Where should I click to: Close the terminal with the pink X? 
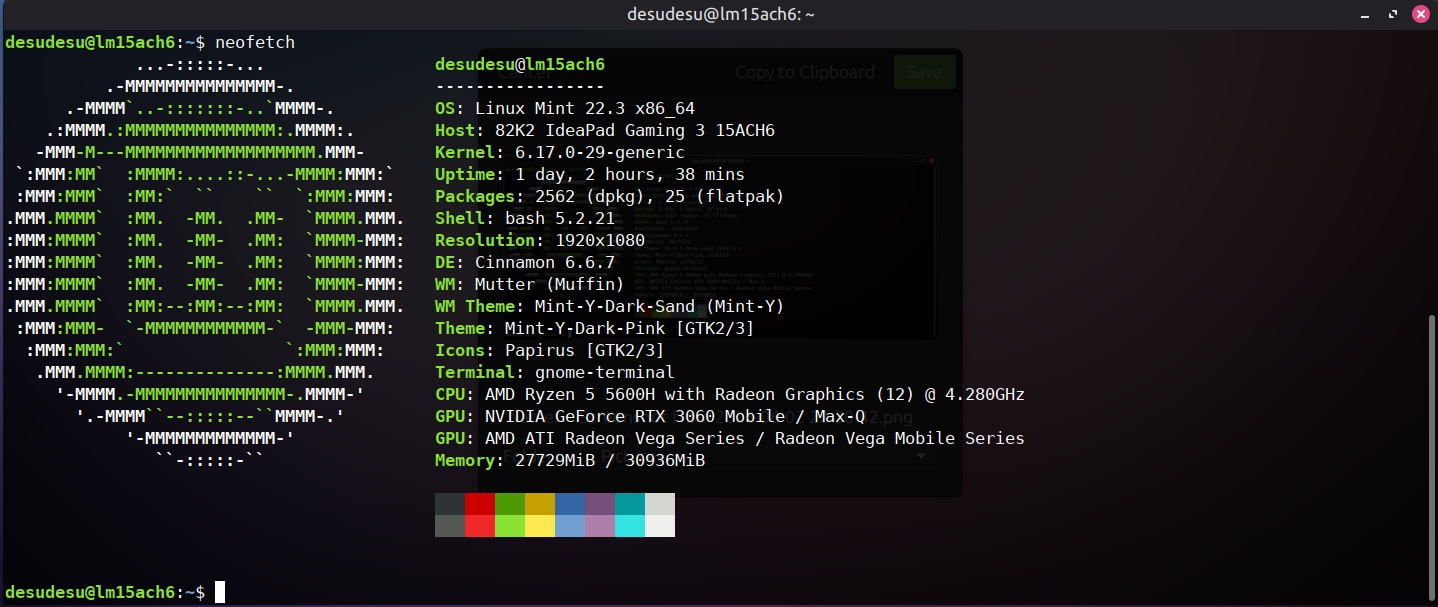tap(1421, 14)
